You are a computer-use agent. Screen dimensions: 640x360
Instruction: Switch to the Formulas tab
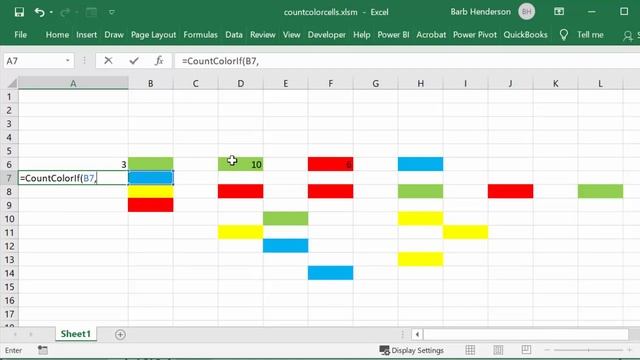pyautogui.click(x=200, y=35)
